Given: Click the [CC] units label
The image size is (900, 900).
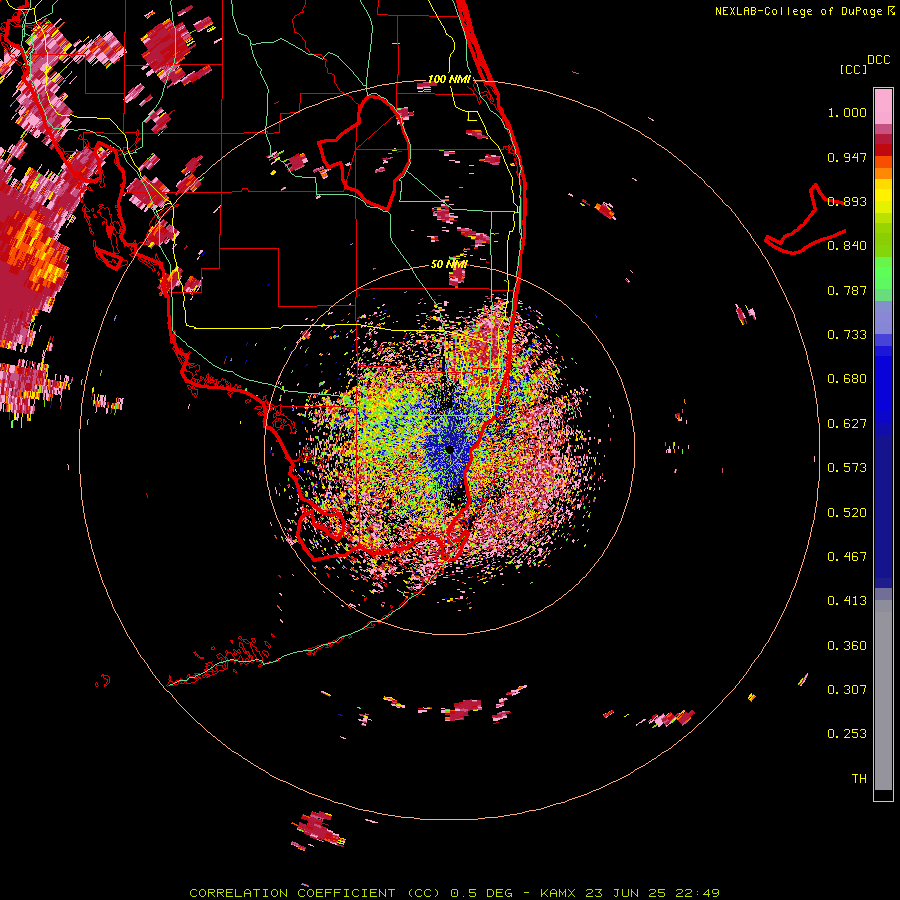Looking at the screenshot, I should tap(853, 69).
